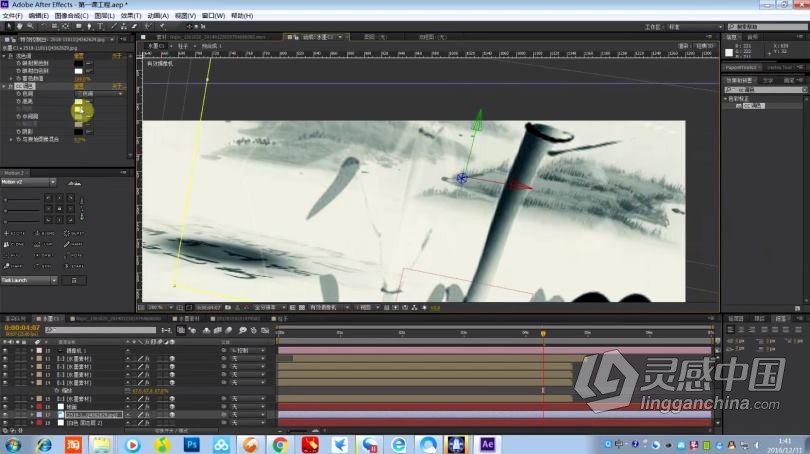
Task: Expand the CC 调色 effect group
Action: tap(4, 86)
